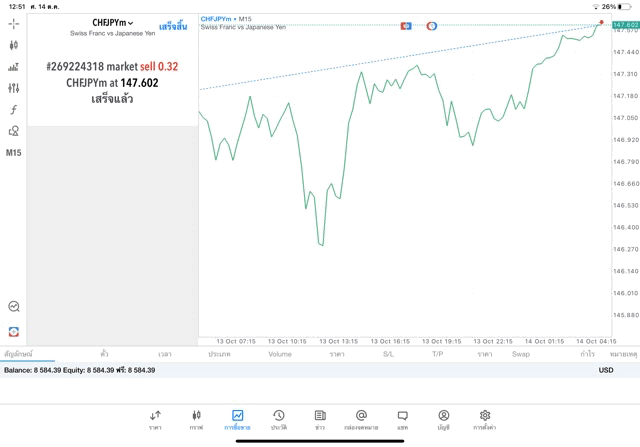The image size is (640, 447).
Task: Open chart settings sliders icon
Action: [x=13, y=88]
